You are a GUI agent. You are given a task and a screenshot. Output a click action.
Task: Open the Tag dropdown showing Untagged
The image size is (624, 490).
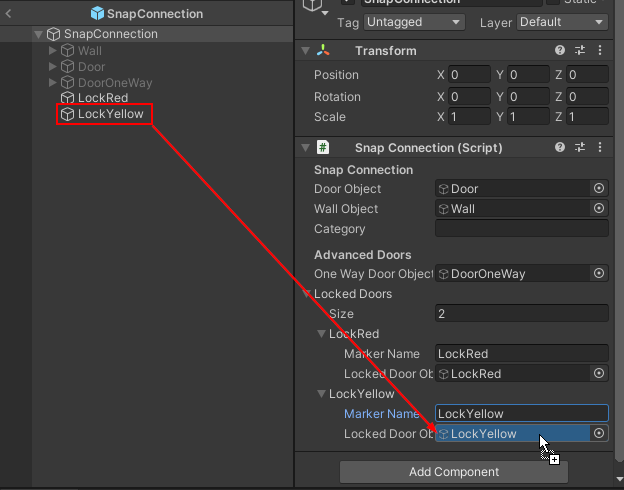coord(414,22)
